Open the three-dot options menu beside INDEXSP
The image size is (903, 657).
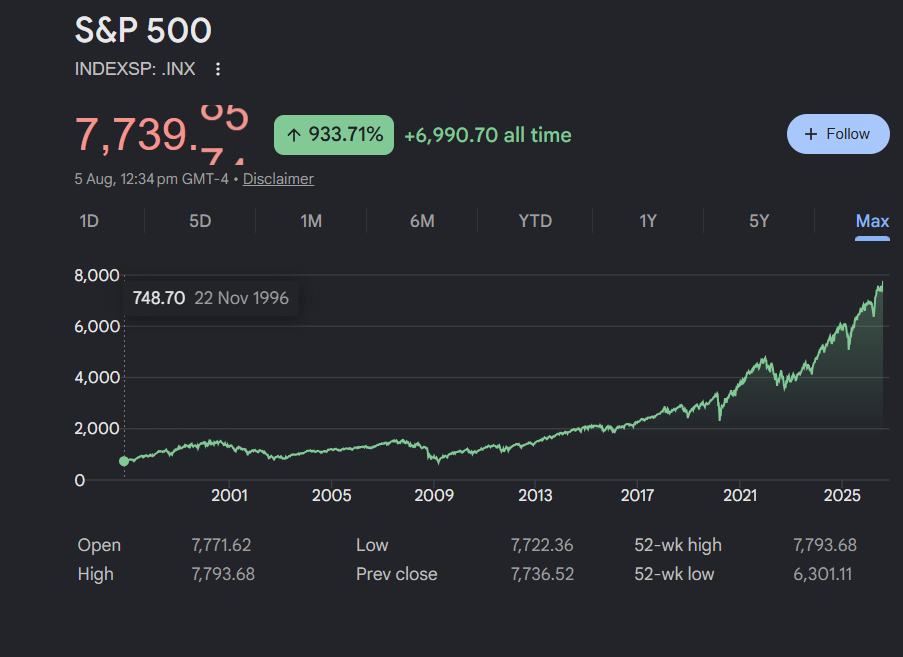pyautogui.click(x=218, y=69)
